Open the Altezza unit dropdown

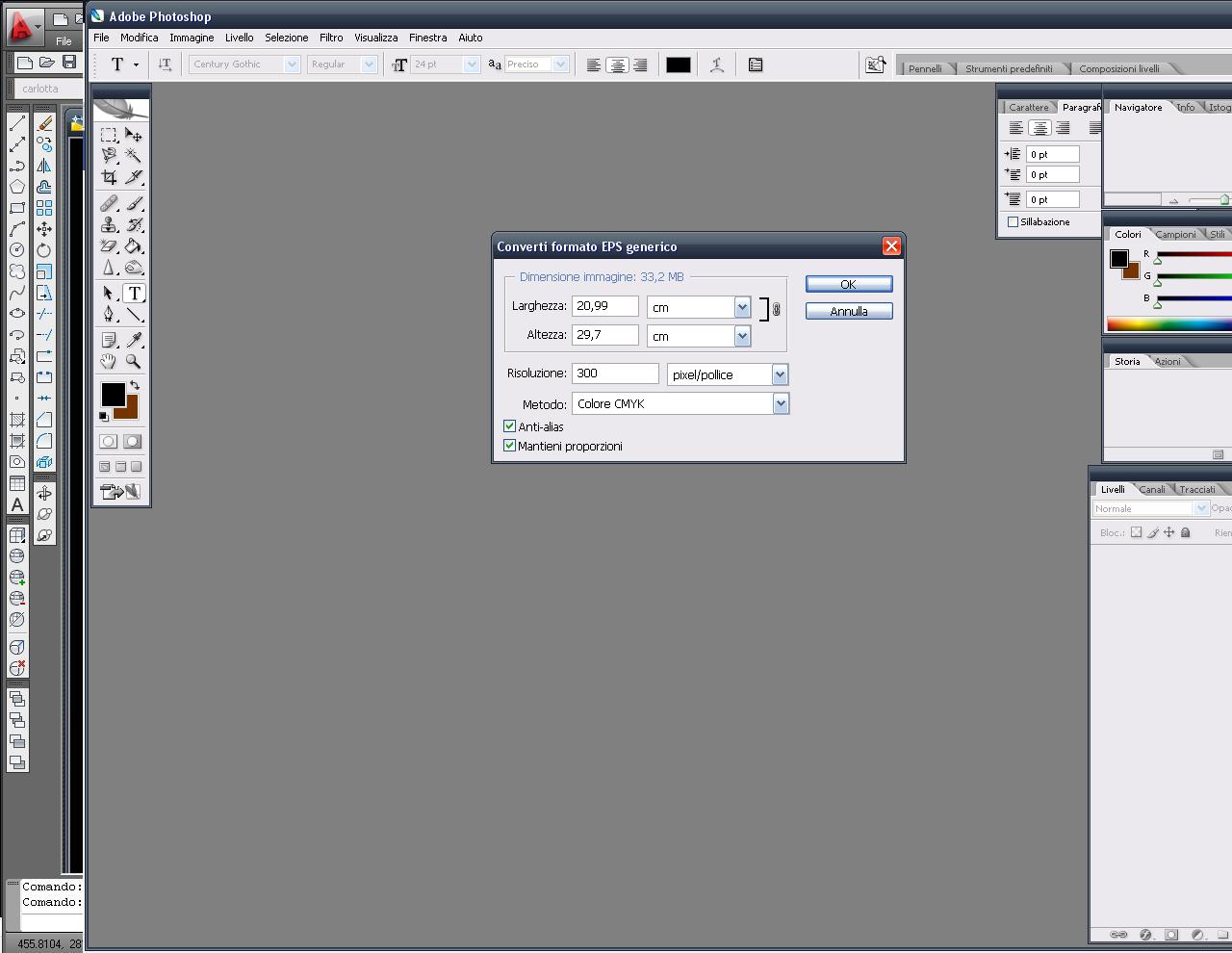point(742,336)
